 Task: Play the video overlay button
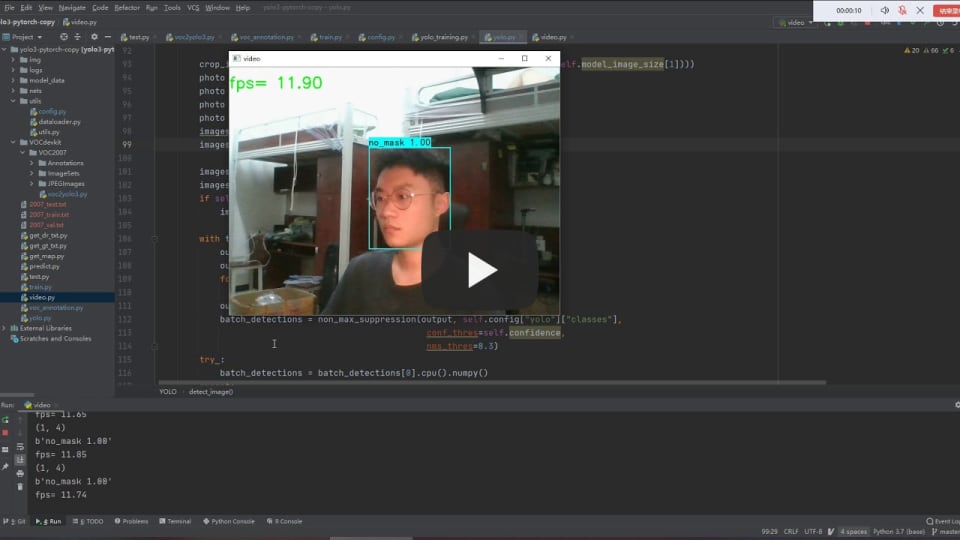click(x=480, y=270)
